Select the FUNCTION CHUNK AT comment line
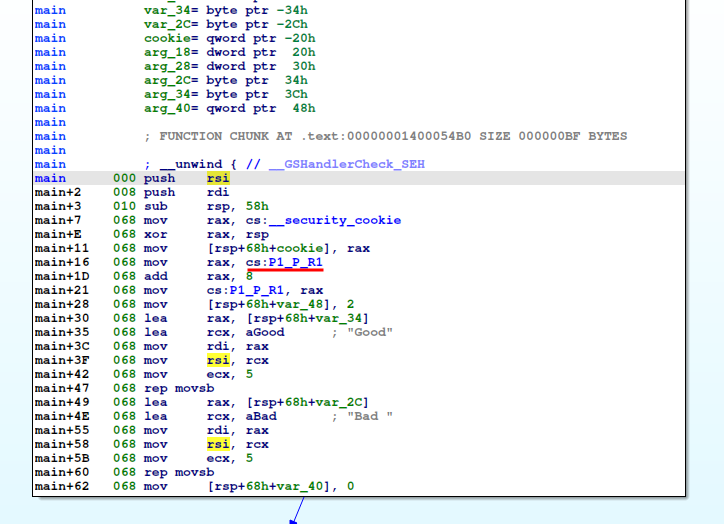The width and height of the screenshot is (724, 524). [x=385, y=136]
